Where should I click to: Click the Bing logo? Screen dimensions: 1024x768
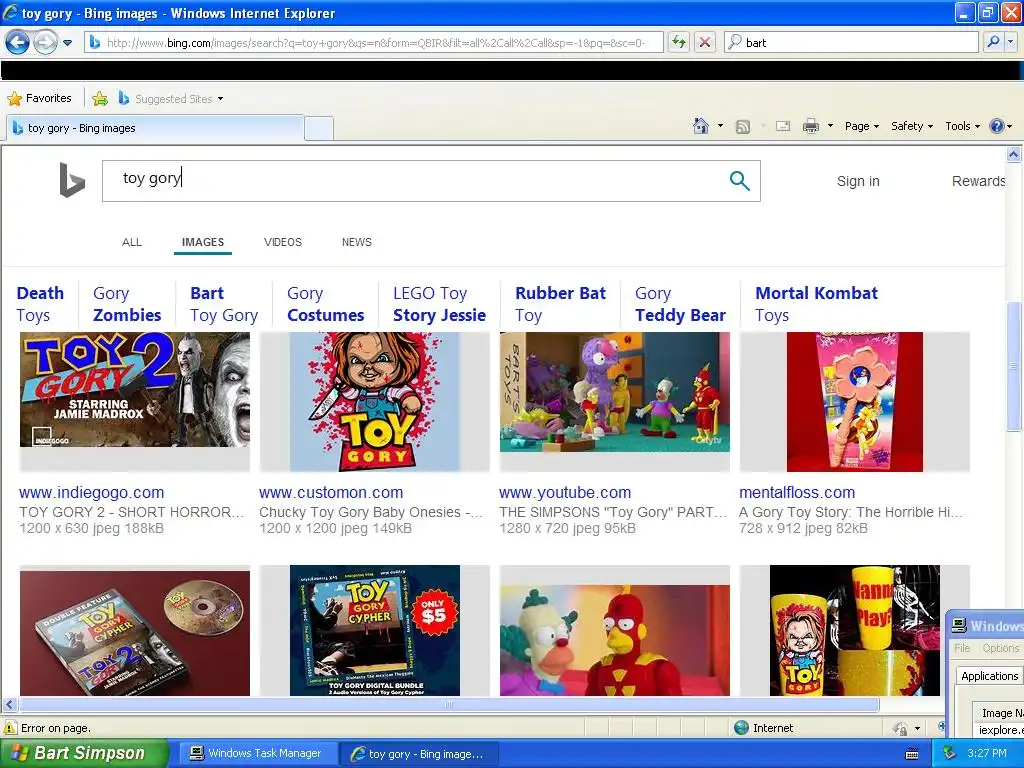(x=72, y=180)
